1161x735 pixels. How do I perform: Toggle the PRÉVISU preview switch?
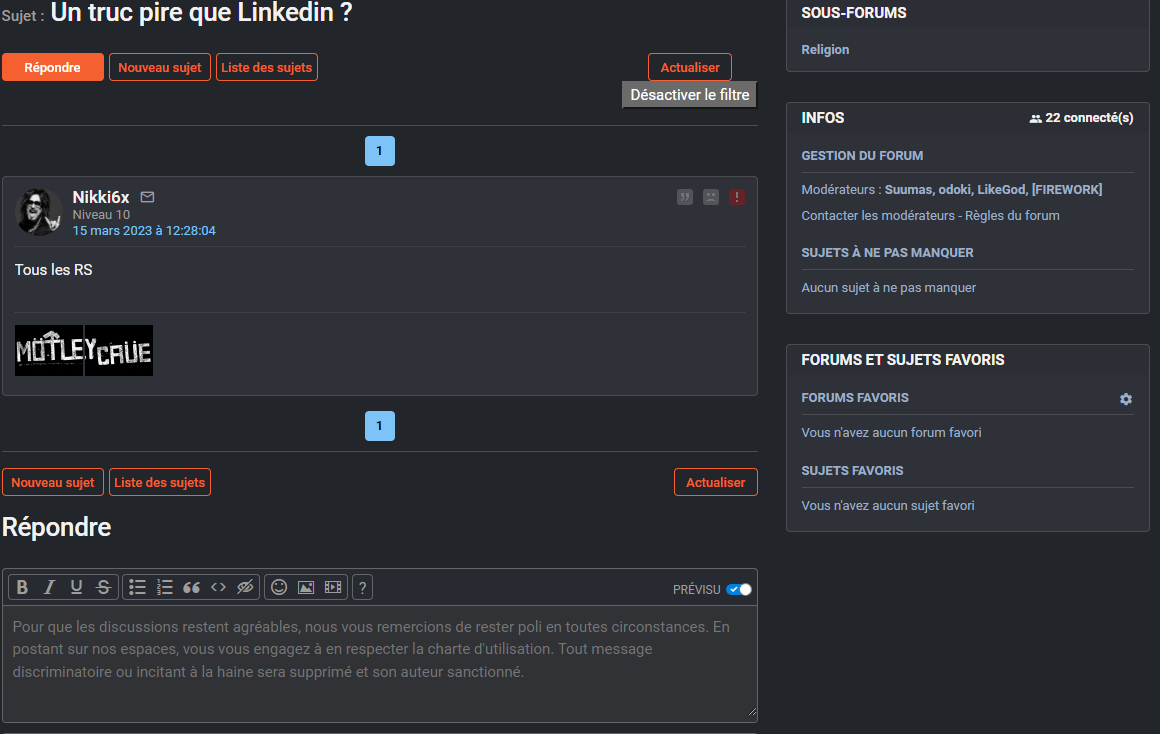[738, 590]
